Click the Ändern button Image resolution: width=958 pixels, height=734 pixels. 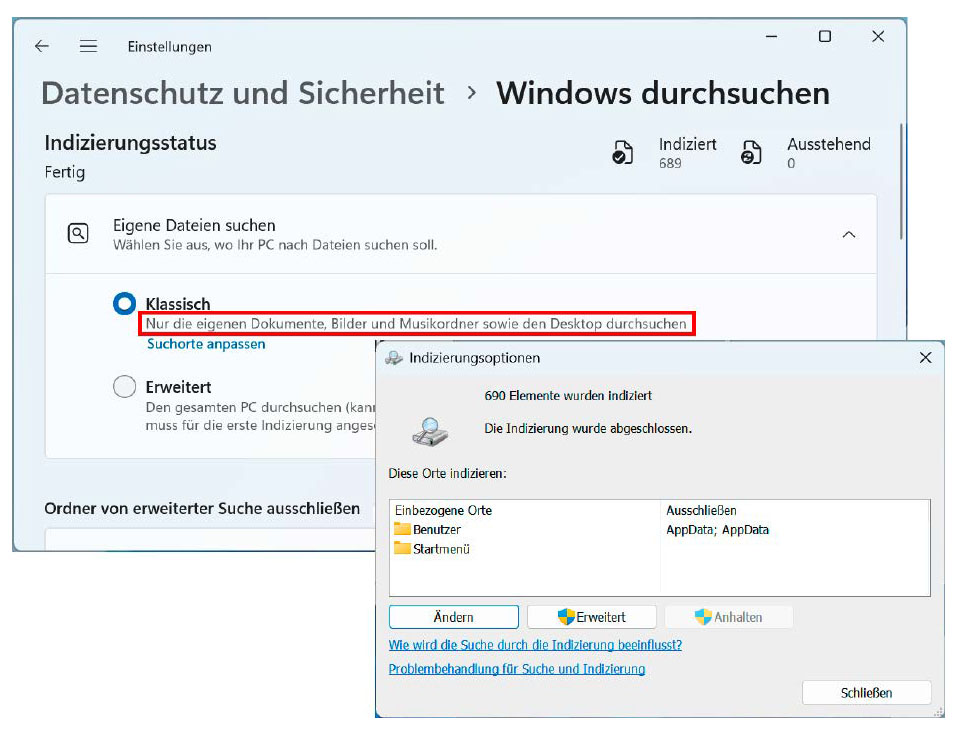coord(453,617)
